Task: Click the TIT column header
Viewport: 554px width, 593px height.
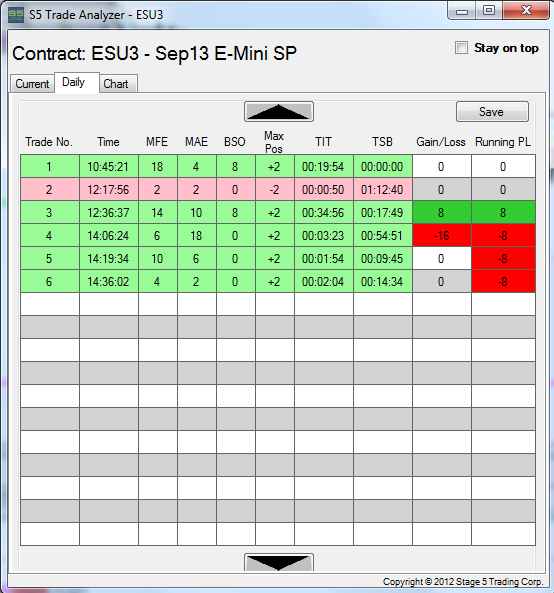Action: coord(323,142)
